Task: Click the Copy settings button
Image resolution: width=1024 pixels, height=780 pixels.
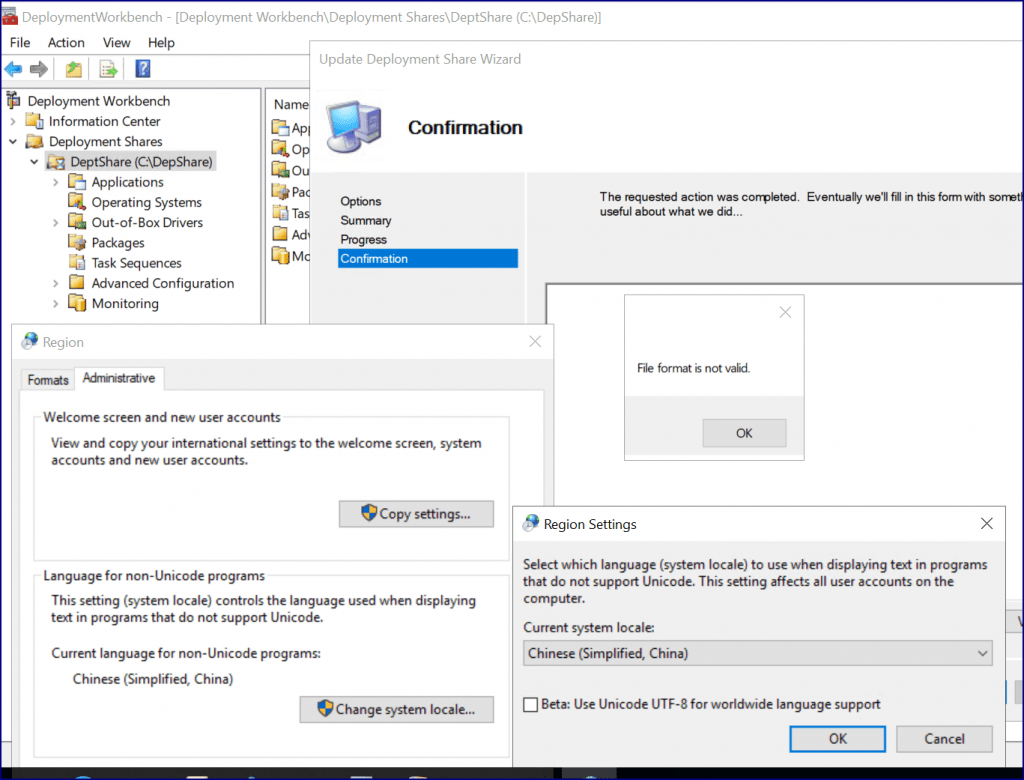Action: (x=416, y=514)
